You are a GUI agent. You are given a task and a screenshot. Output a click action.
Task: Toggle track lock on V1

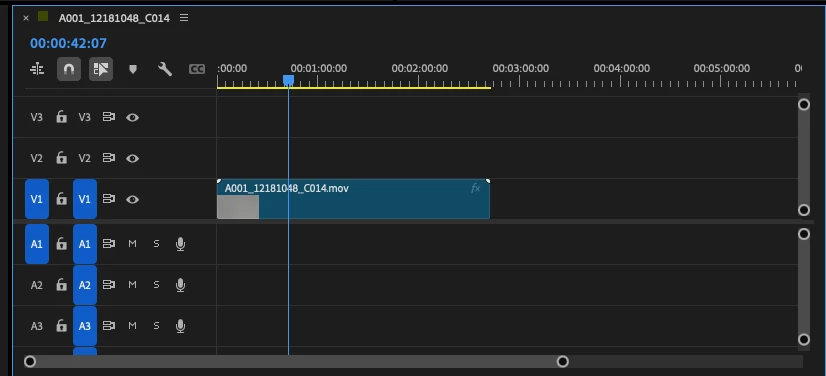(62, 199)
